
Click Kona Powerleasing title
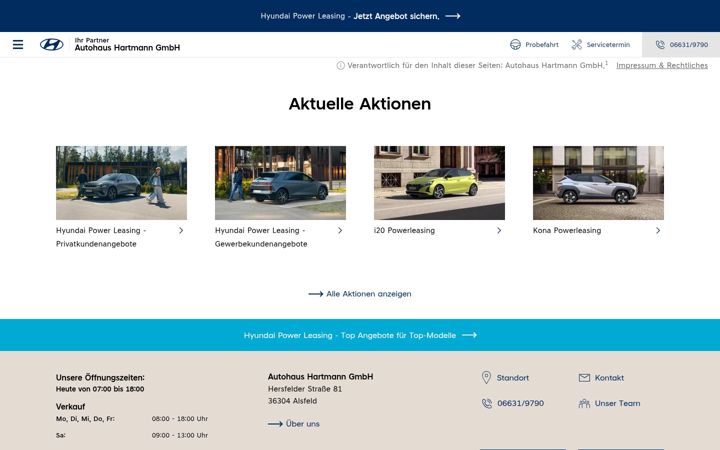[567, 231]
